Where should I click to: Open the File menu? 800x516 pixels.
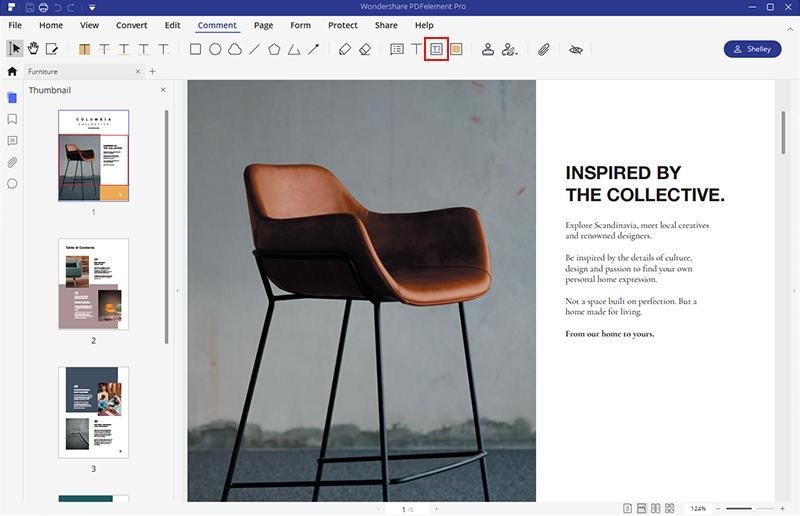click(15, 25)
